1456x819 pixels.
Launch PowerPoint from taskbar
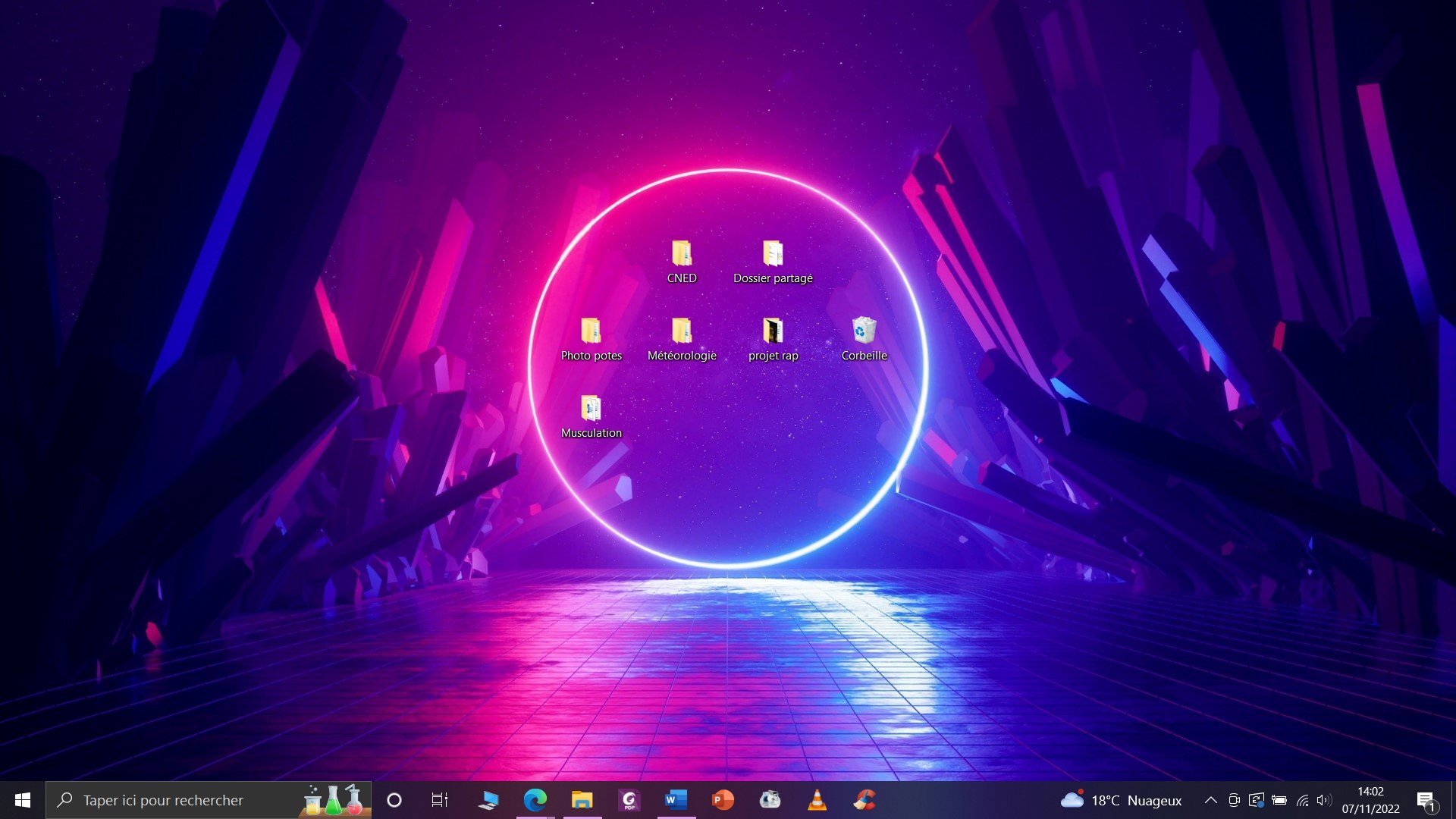click(723, 800)
